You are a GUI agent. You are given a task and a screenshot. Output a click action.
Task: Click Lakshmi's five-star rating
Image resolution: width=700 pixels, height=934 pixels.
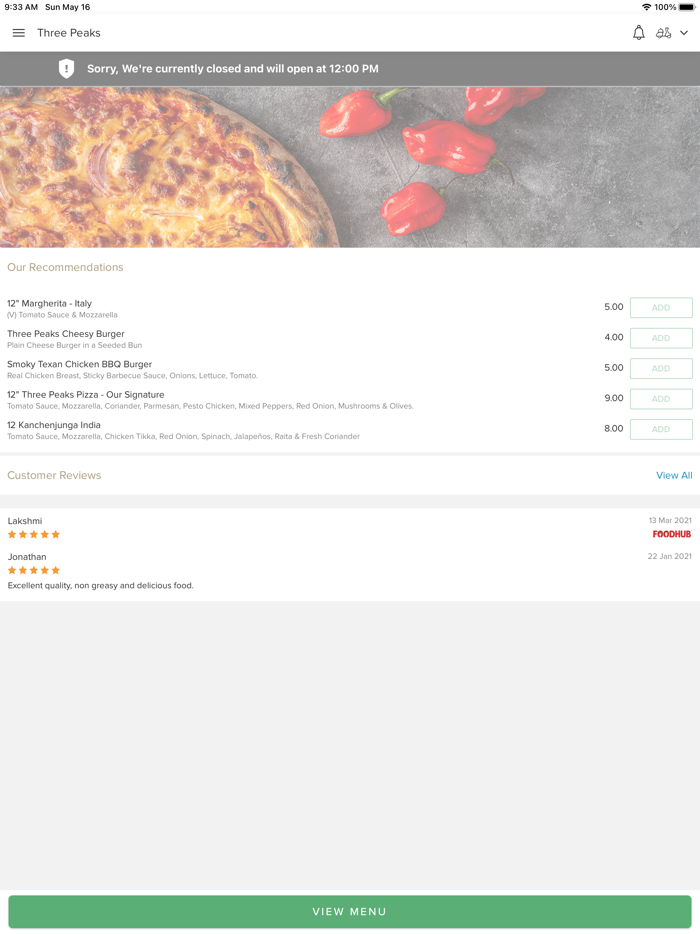34,535
